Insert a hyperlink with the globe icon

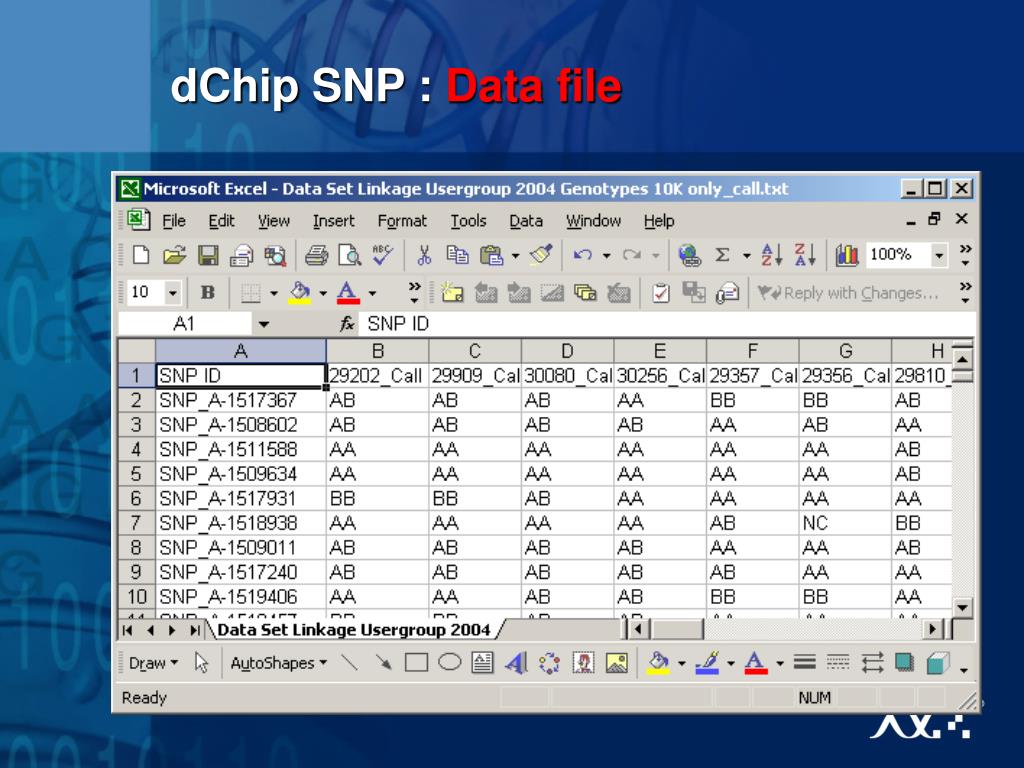click(689, 255)
